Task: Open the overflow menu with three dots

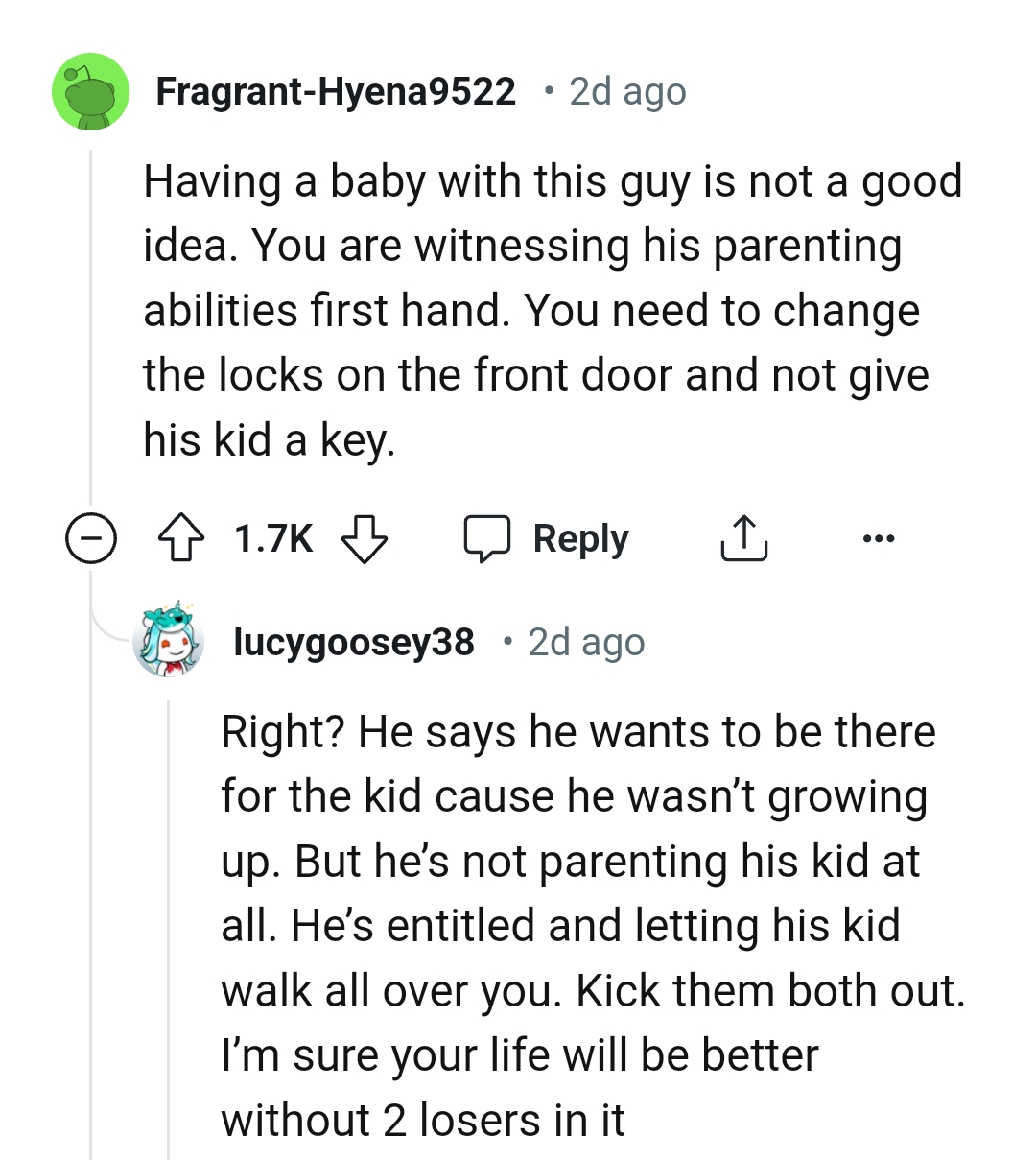Action: pyautogui.click(x=879, y=538)
